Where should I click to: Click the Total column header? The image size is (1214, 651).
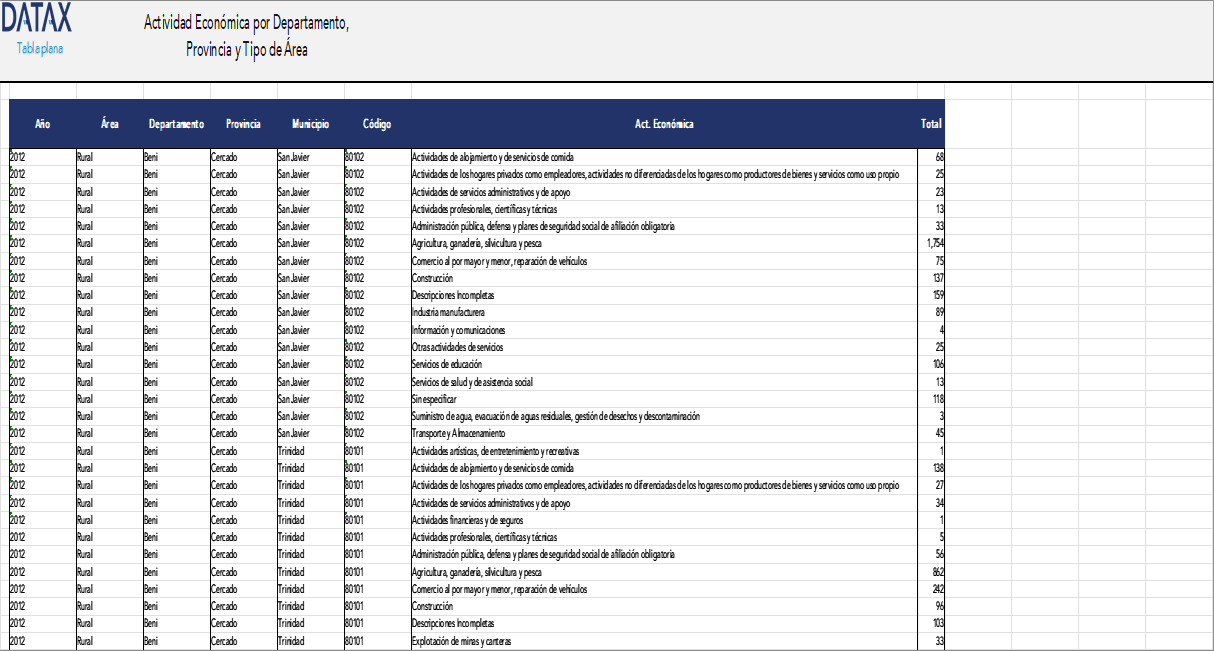tap(930, 124)
